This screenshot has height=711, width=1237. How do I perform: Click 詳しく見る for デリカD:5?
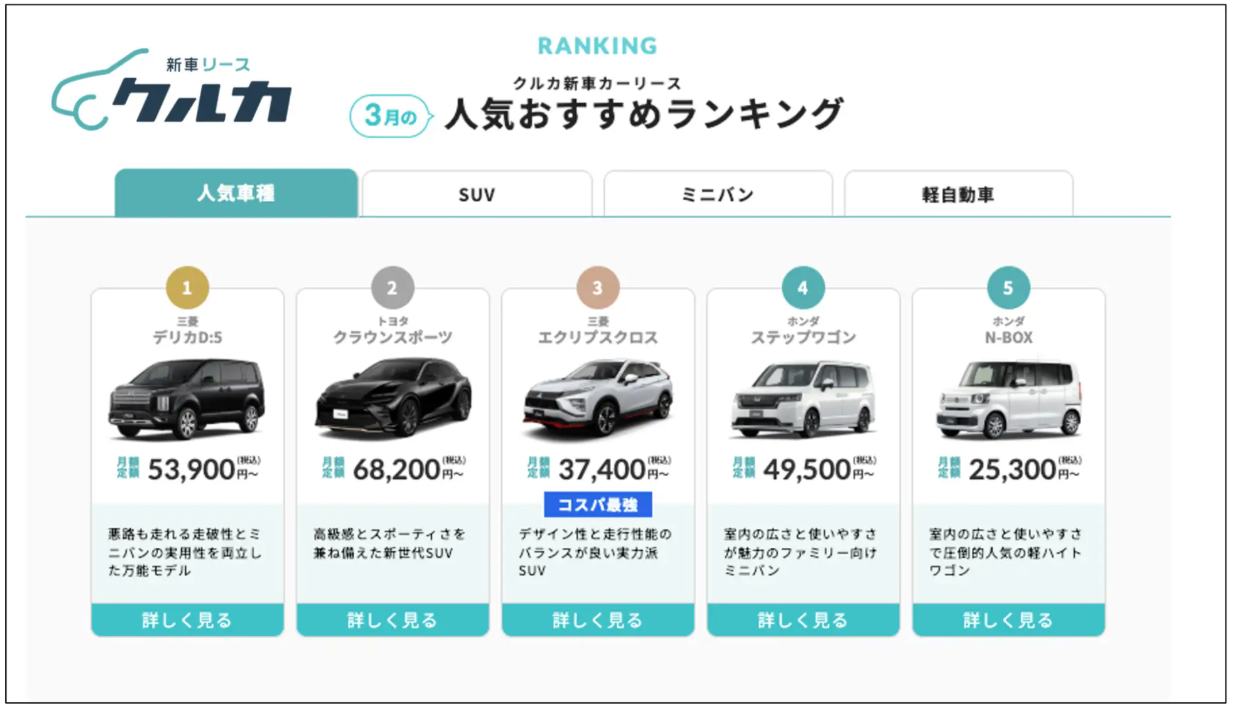click(187, 620)
